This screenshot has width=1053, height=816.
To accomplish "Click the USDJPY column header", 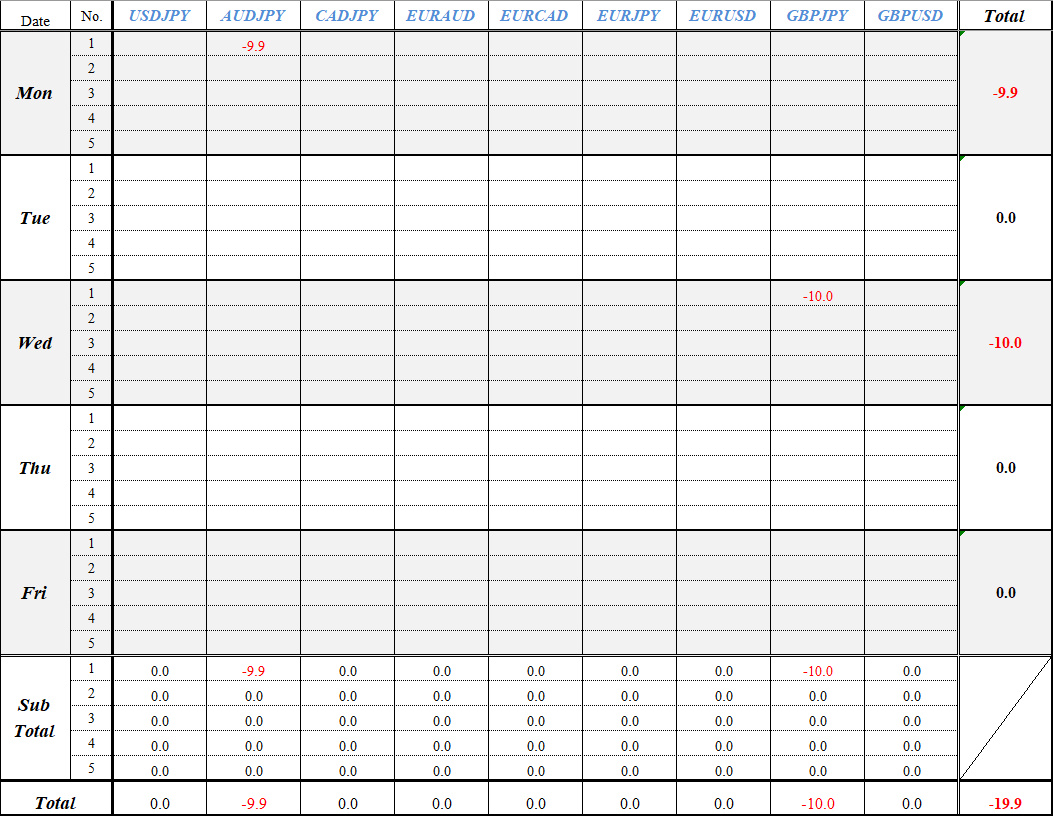I will (159, 16).
